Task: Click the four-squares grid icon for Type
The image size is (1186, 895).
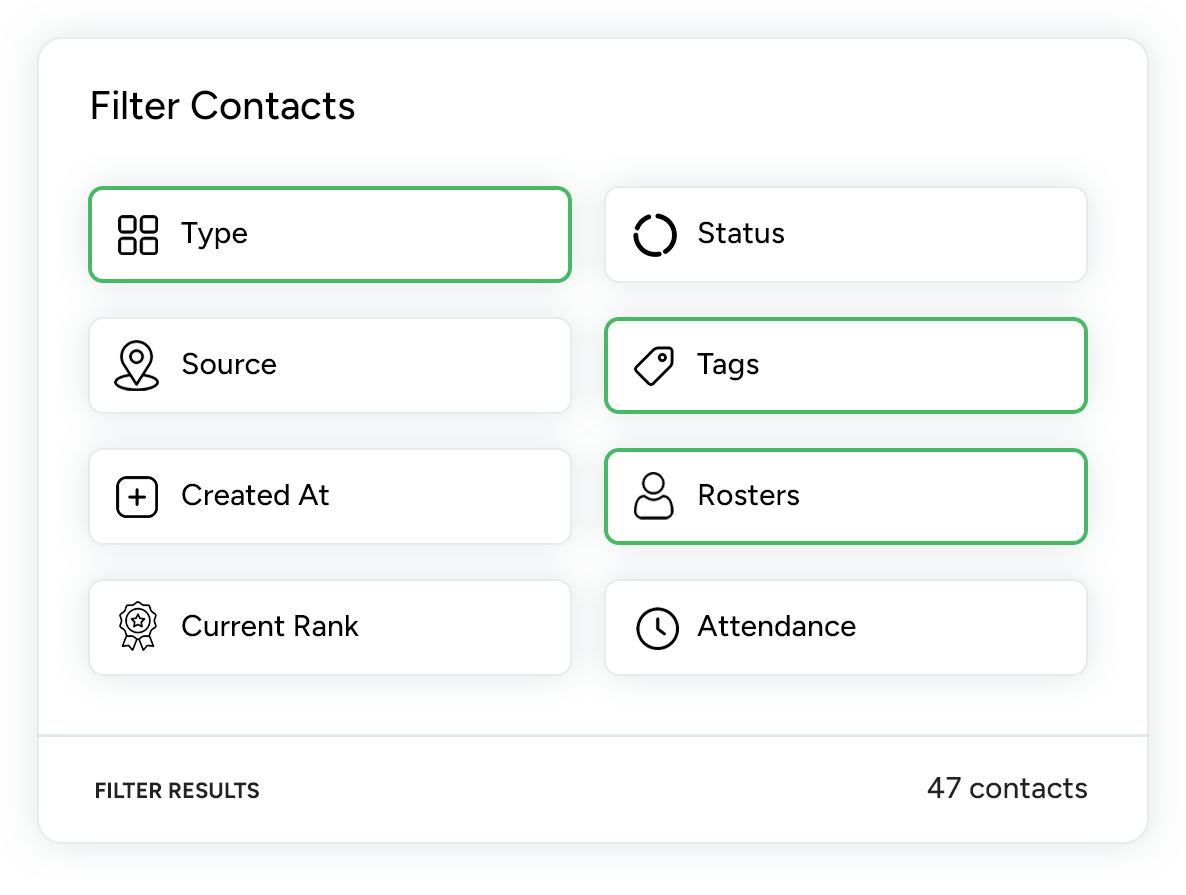Action: click(138, 235)
